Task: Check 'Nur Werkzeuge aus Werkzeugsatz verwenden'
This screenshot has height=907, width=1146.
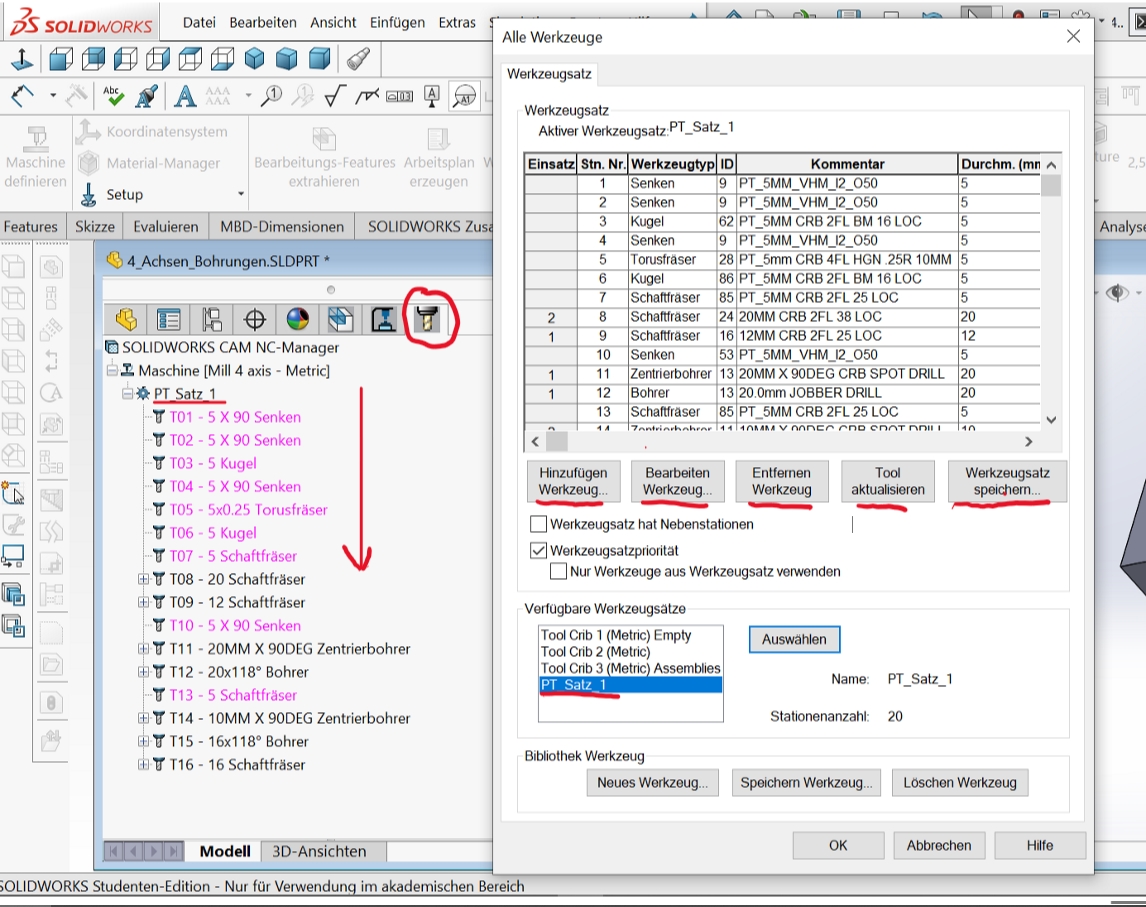Action: coord(559,572)
